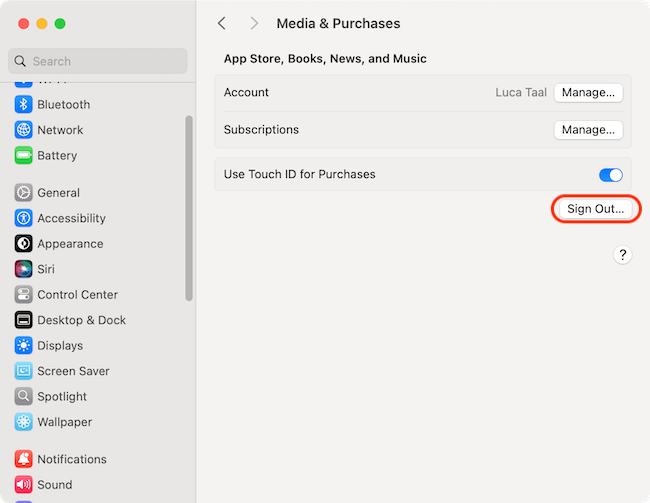Go forward using the right chevron
Image resolution: width=650 pixels, height=503 pixels.
pyautogui.click(x=254, y=23)
